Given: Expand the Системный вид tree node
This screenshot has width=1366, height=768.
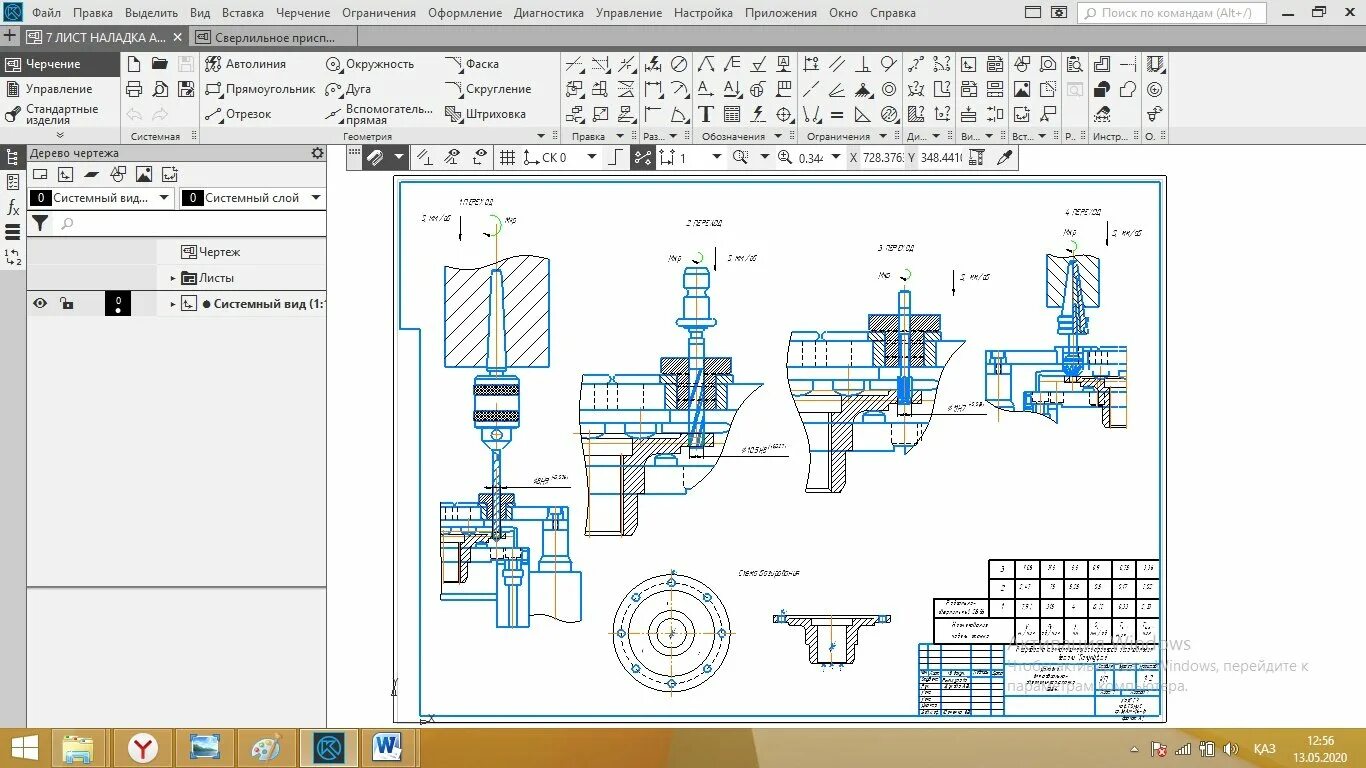Looking at the screenshot, I should click(x=172, y=304).
